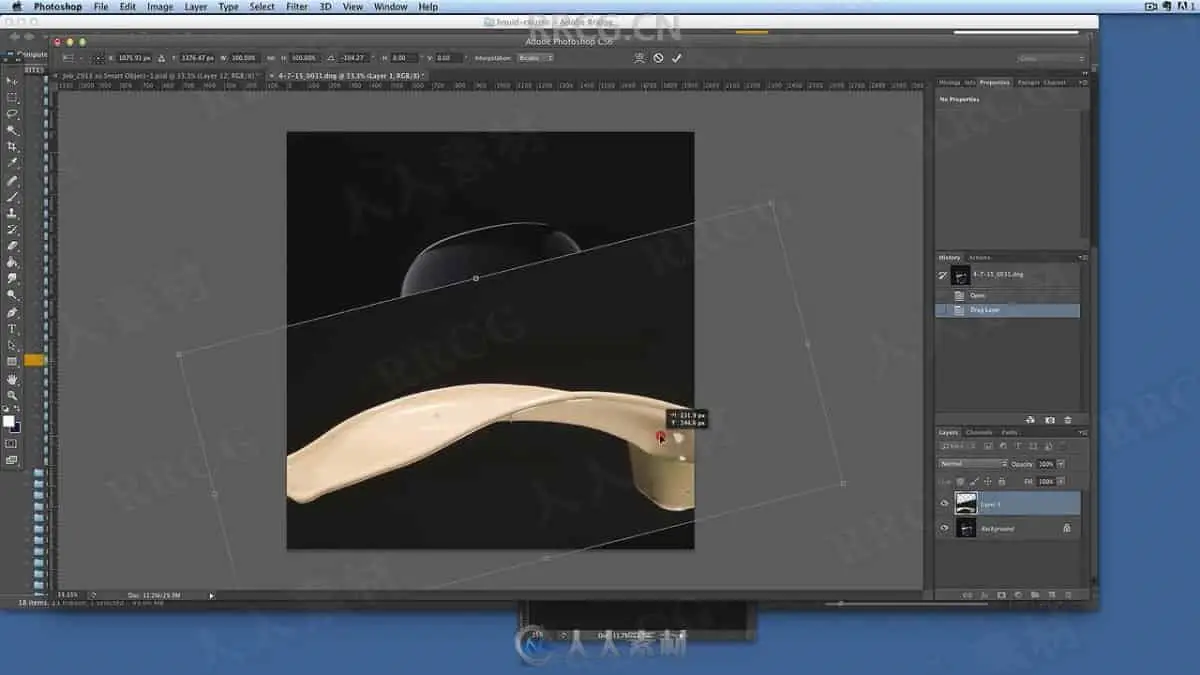Commit the transform with the checkmark

click(x=677, y=58)
